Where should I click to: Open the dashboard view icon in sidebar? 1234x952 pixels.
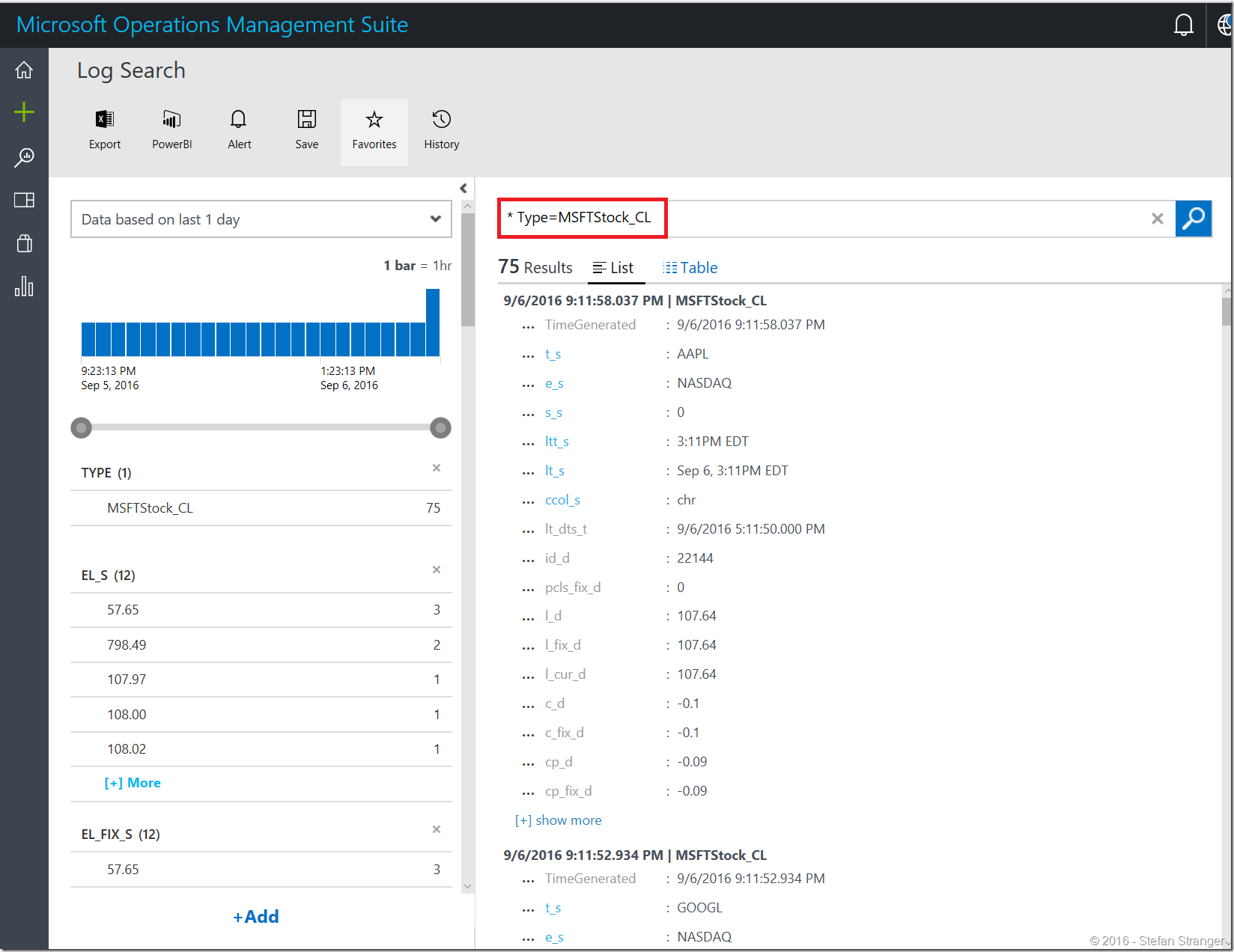point(24,200)
